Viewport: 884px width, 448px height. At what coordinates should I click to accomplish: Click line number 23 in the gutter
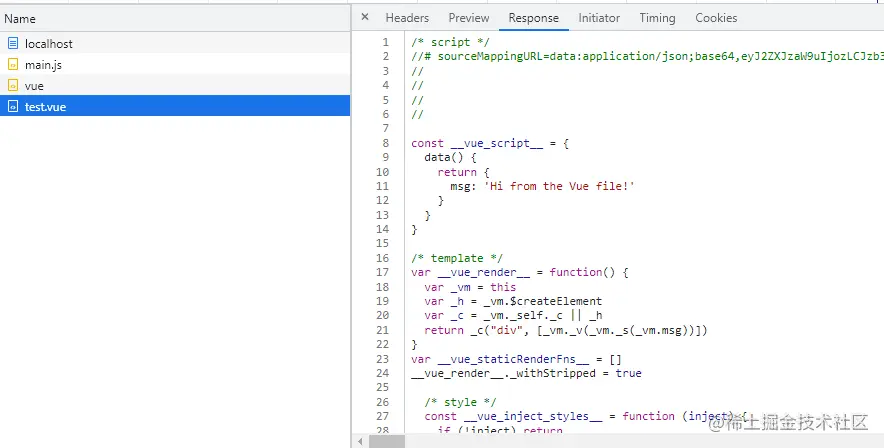click(382, 359)
